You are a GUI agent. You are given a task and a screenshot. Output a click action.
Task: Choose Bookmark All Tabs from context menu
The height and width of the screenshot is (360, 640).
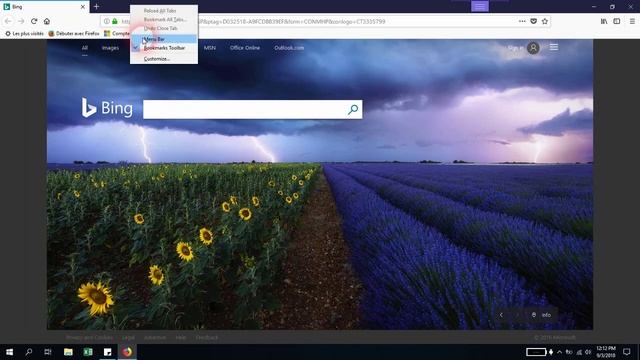pyautogui.click(x=164, y=19)
